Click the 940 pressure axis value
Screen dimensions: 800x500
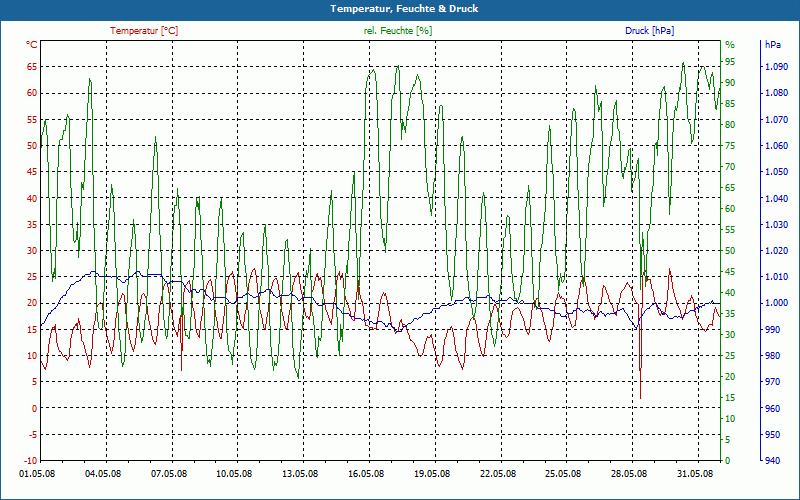click(773, 461)
